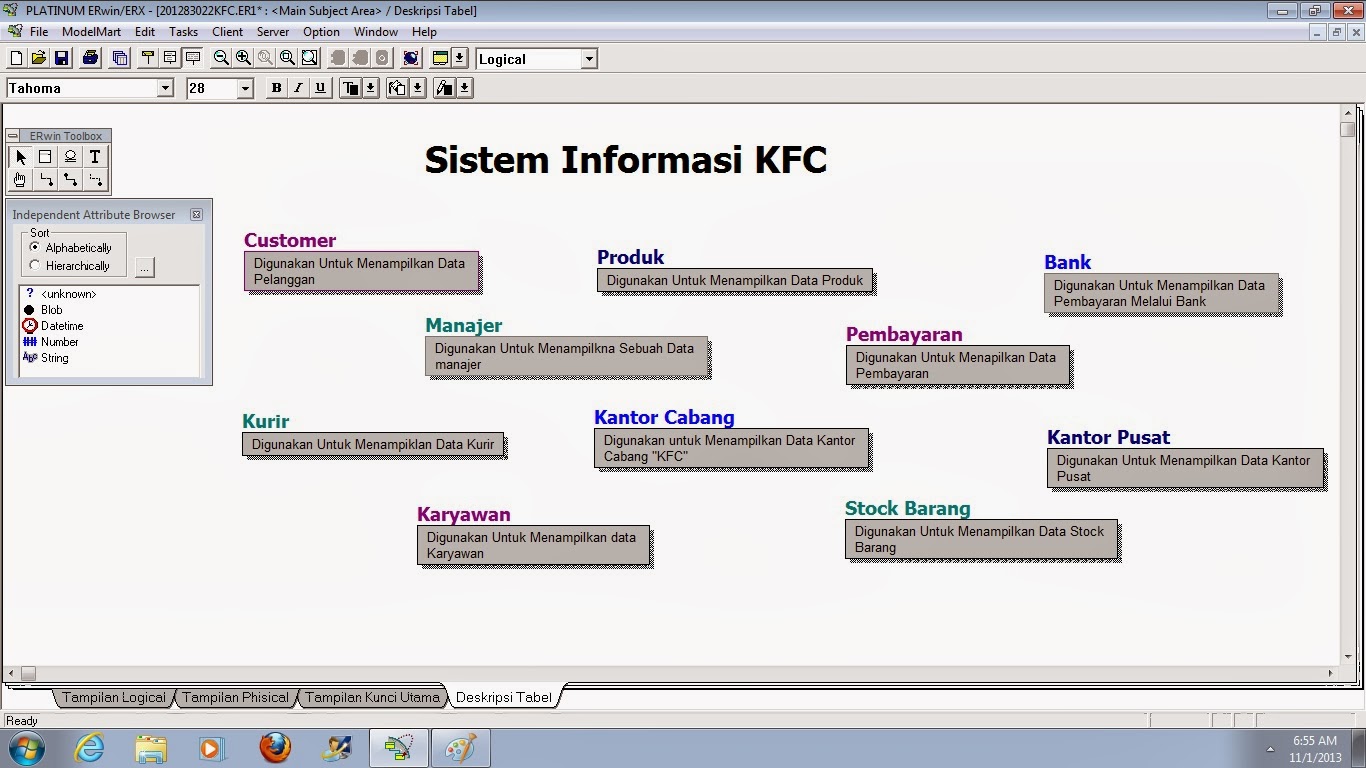The image size is (1366, 768).
Task: Open the Logical view dropdown
Action: (588, 59)
